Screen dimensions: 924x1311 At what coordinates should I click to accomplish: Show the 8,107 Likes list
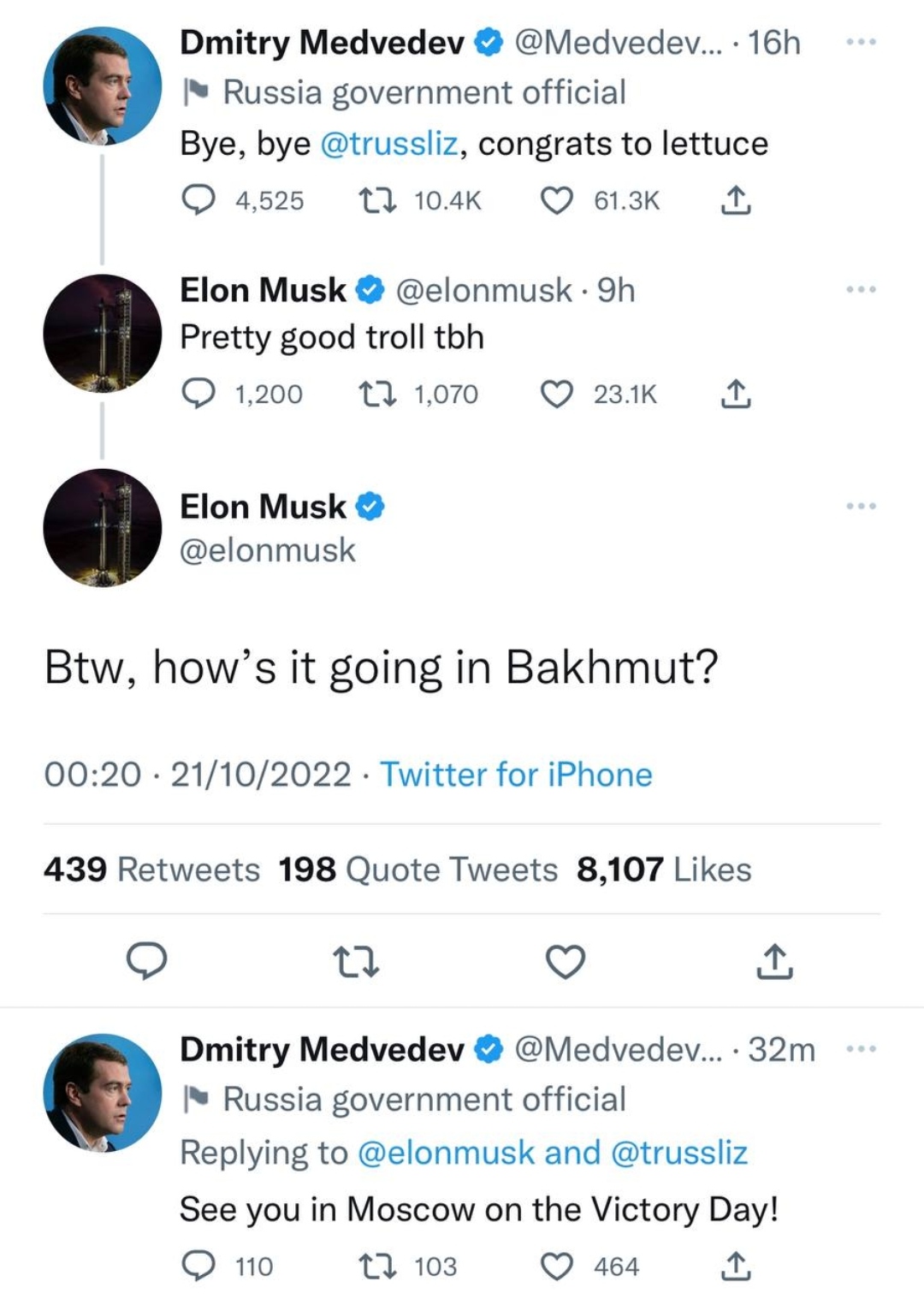click(664, 869)
